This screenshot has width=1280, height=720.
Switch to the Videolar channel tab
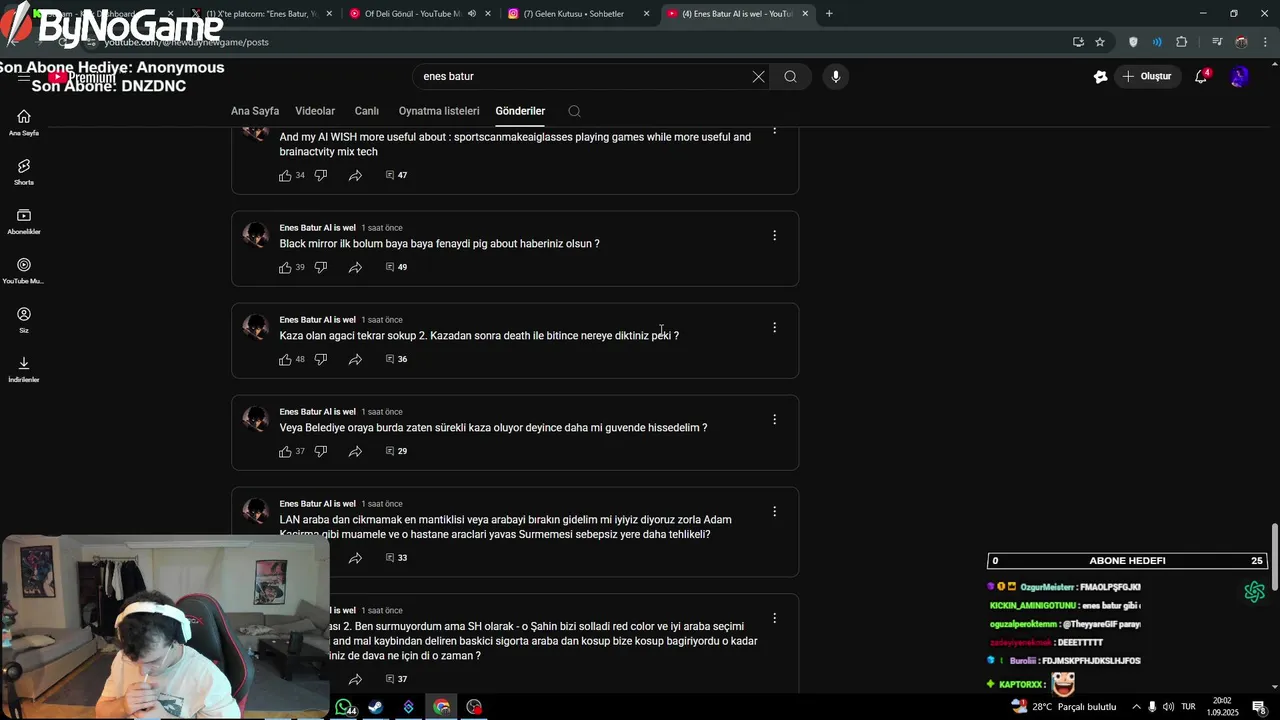pyautogui.click(x=315, y=111)
